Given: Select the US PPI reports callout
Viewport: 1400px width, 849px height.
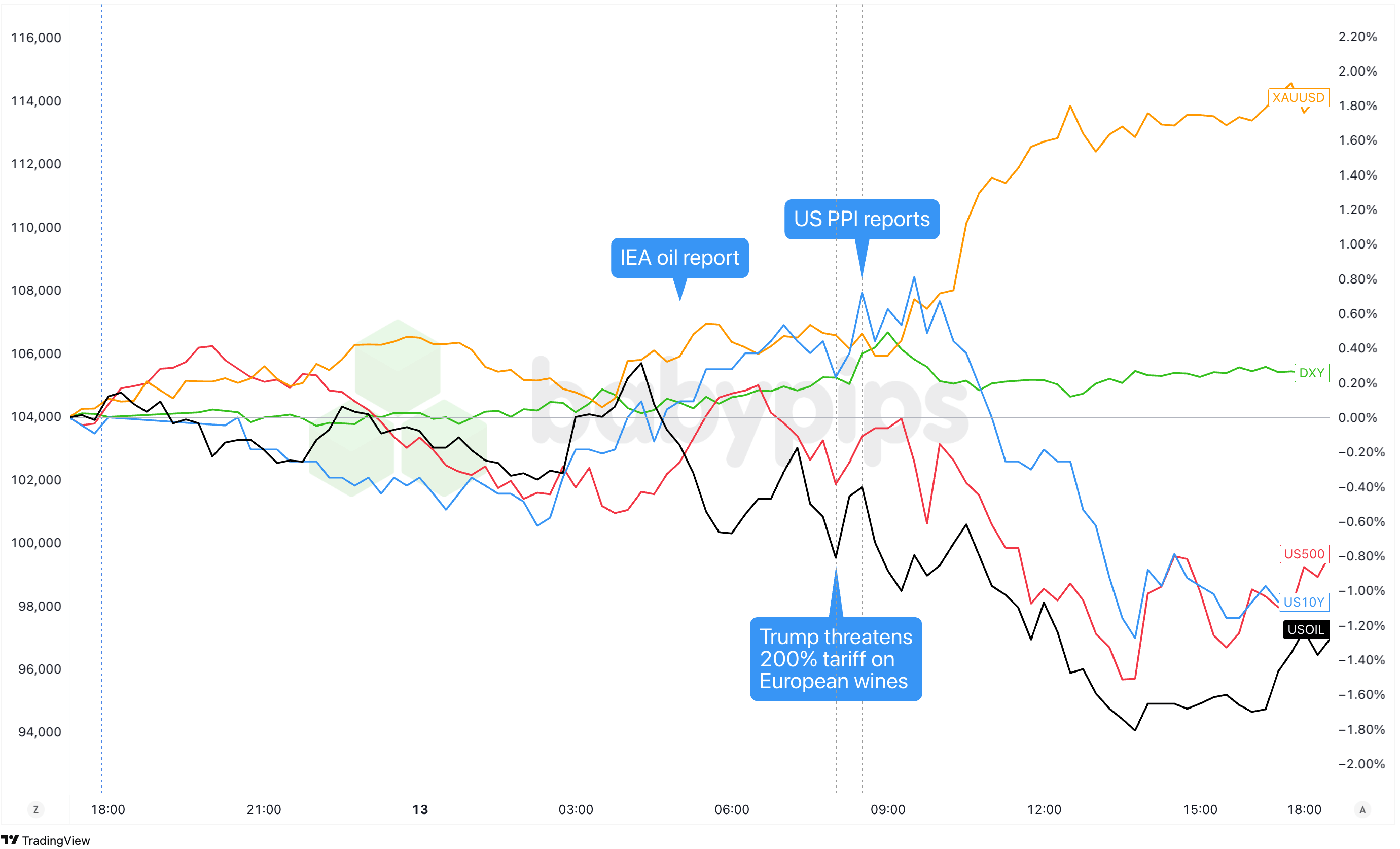Looking at the screenshot, I should 861,220.
